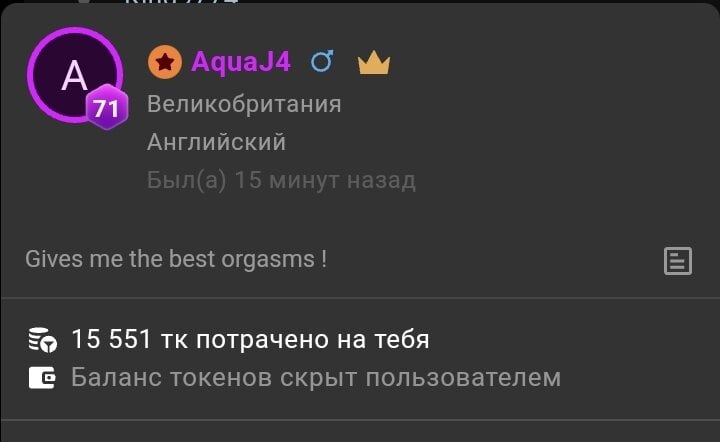This screenshot has height=442, width=720.
Task: Click 'Баланс токенов скрыт пользователем' text
Action: pyautogui.click(x=316, y=378)
